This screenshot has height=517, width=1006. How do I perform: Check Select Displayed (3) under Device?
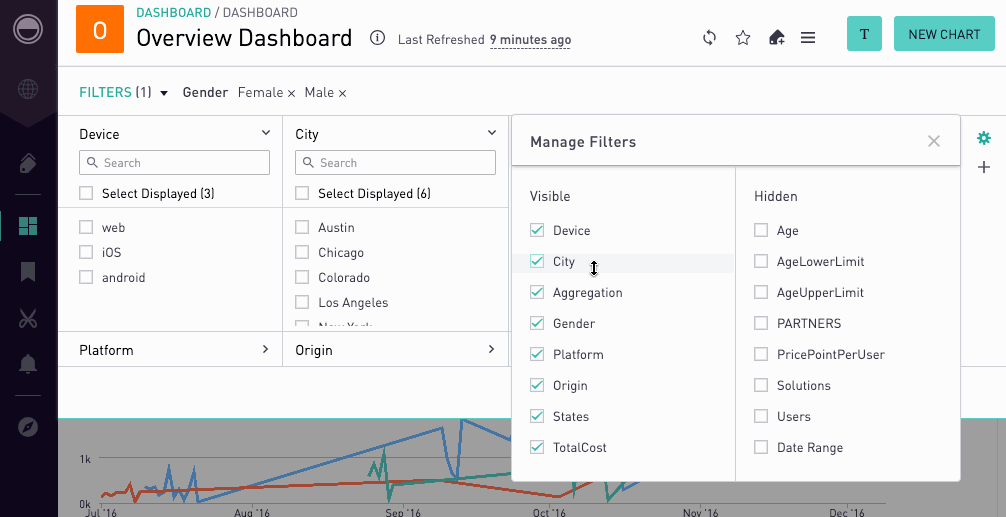tap(86, 193)
